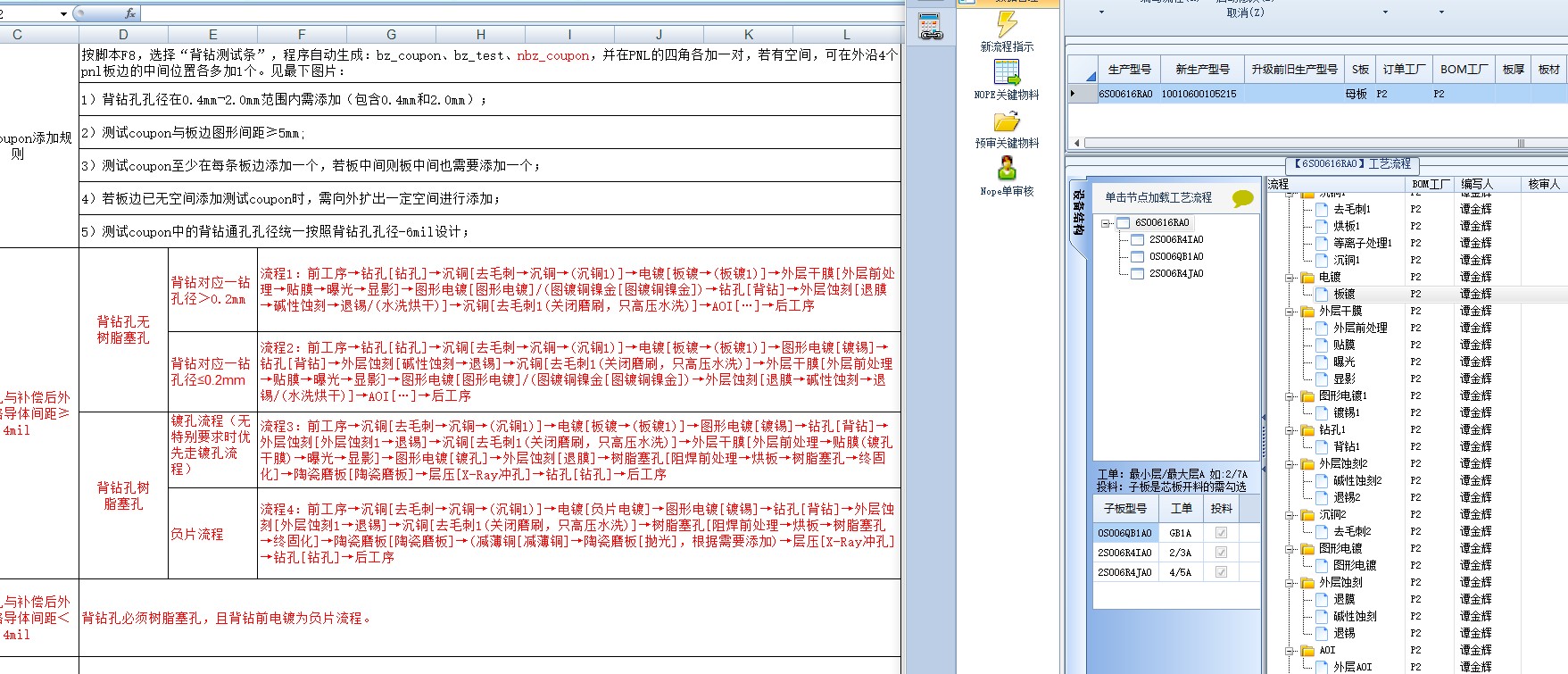Select the 等离子处理1 tree row
The width and height of the screenshot is (1568, 674).
(x=1363, y=243)
